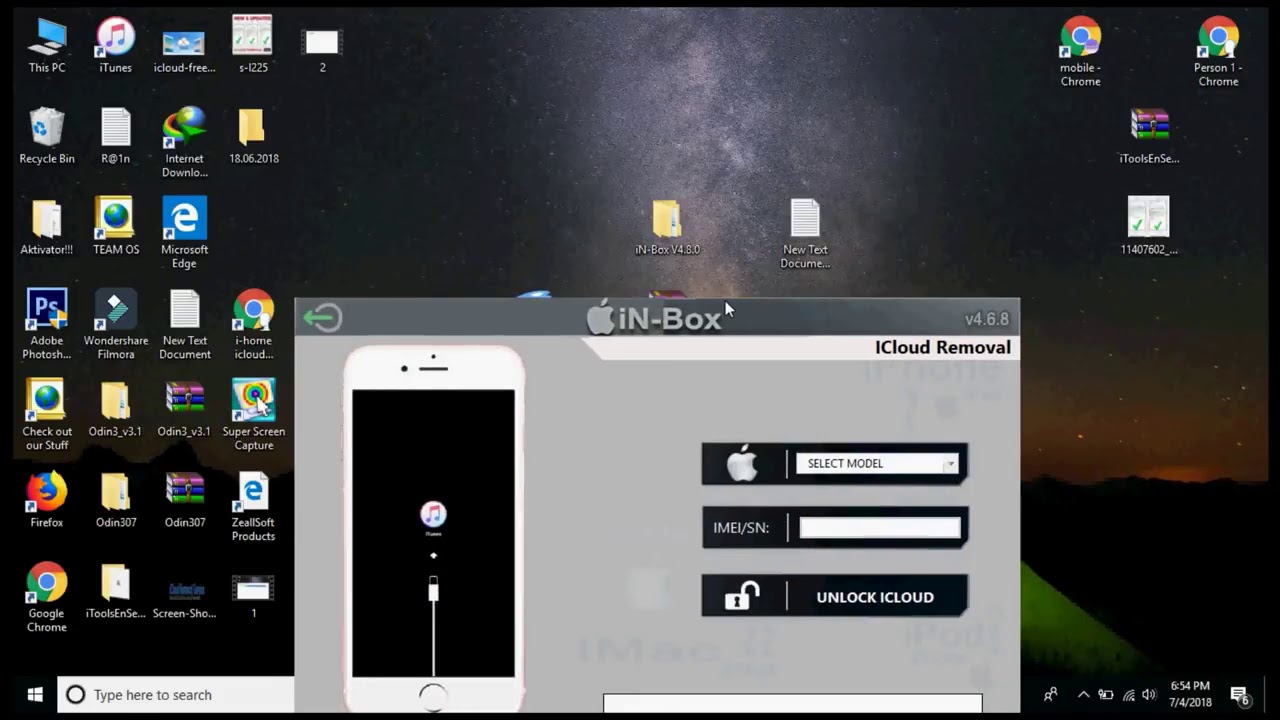Select the Odin307 folder
Viewport: 1280px width, 720px height.
tap(115, 500)
